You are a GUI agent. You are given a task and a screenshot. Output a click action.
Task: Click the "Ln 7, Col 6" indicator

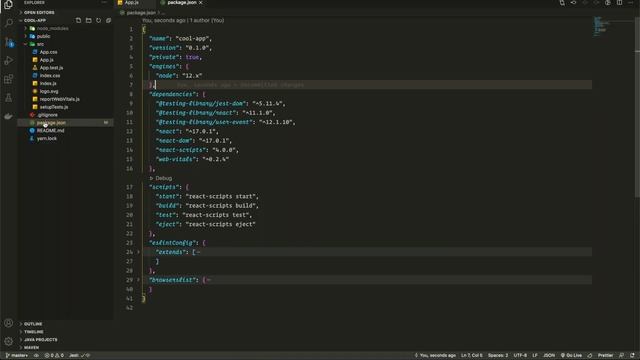point(471,356)
